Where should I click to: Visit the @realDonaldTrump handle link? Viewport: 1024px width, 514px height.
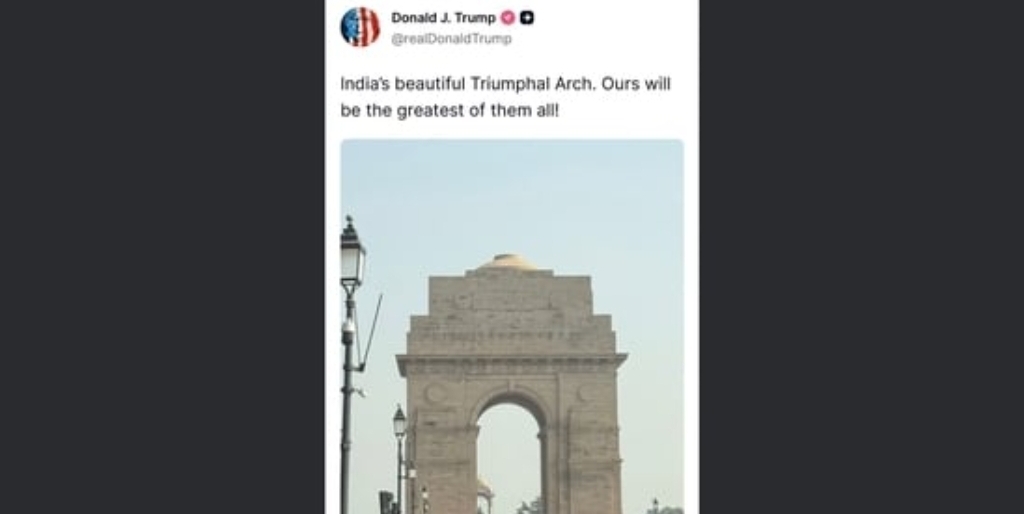451,39
